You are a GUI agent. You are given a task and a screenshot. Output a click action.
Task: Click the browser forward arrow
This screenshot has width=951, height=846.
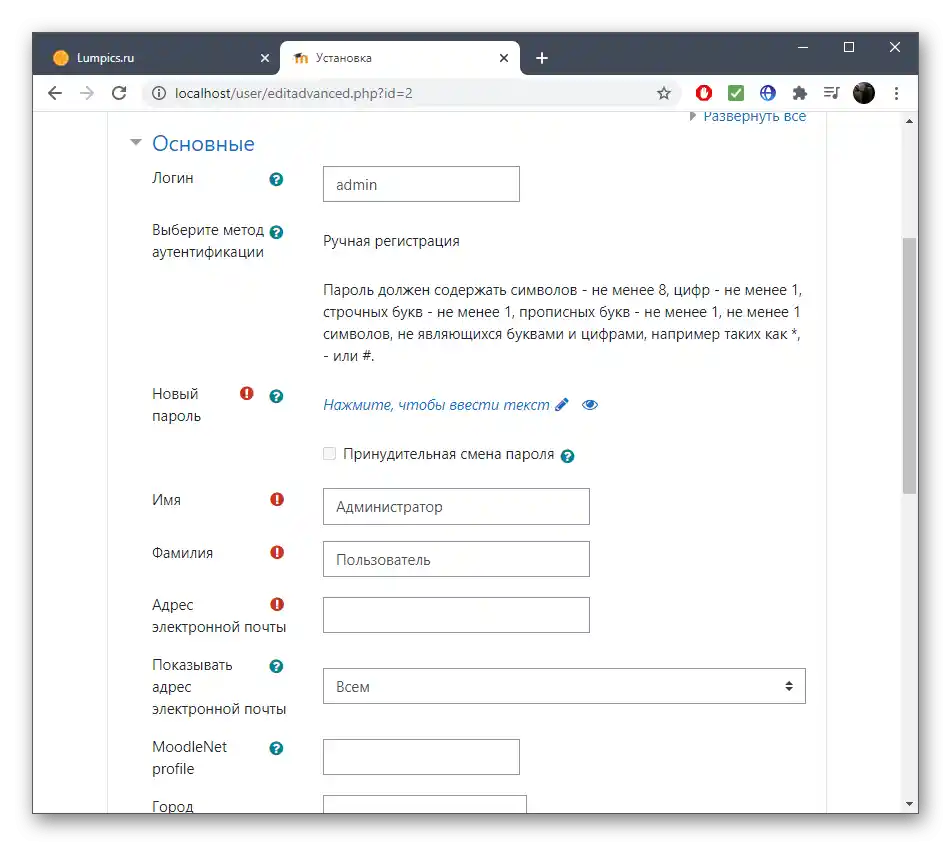(x=87, y=93)
